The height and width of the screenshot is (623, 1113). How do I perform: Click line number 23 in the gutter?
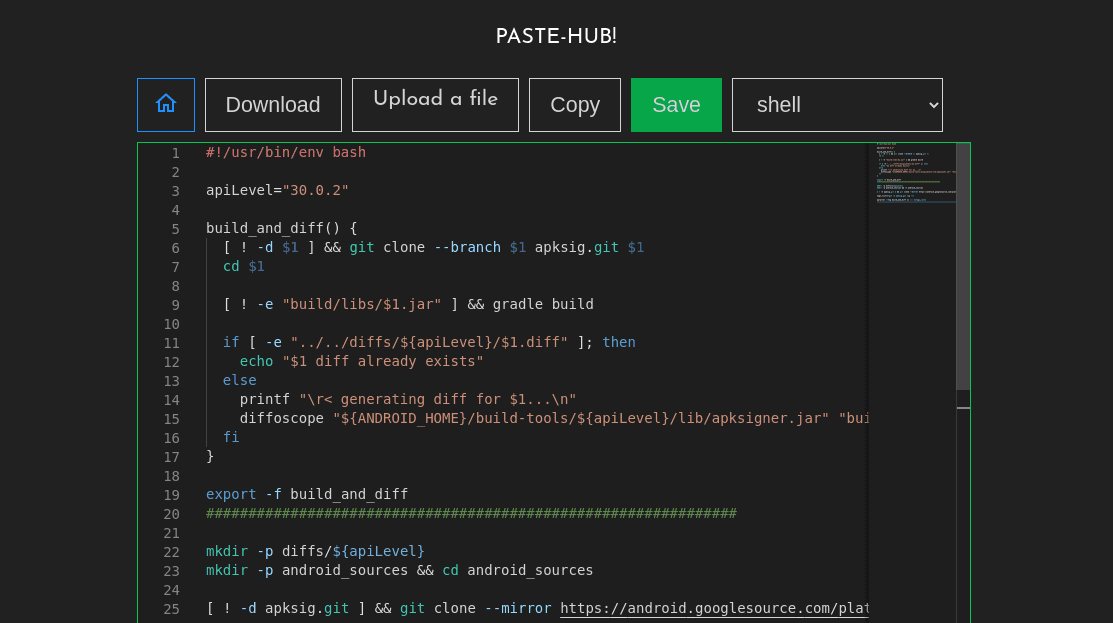pyautogui.click(x=171, y=570)
